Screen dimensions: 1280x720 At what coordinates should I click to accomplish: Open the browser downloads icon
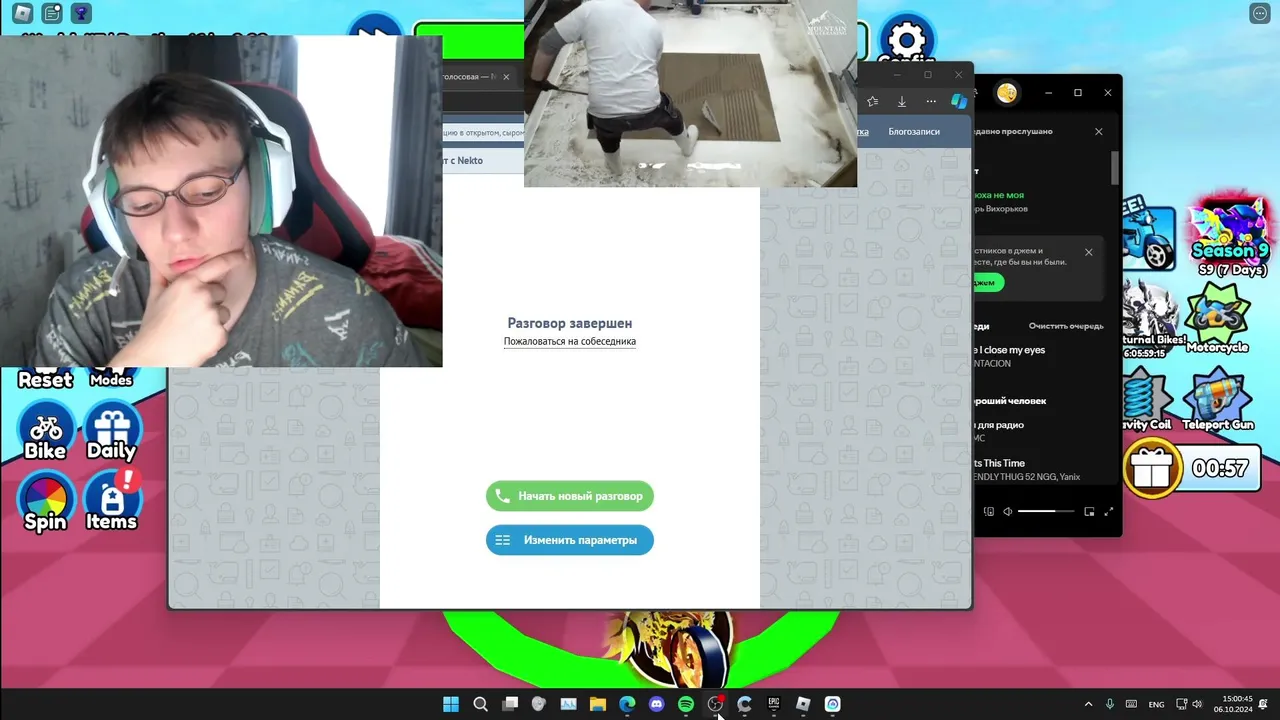(902, 101)
